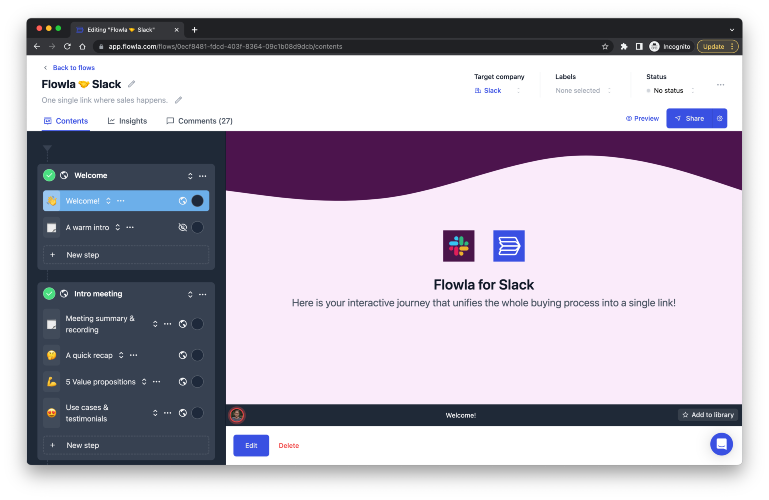
Task: Reorder Welcome section with up-down arrows
Action: [x=190, y=176]
